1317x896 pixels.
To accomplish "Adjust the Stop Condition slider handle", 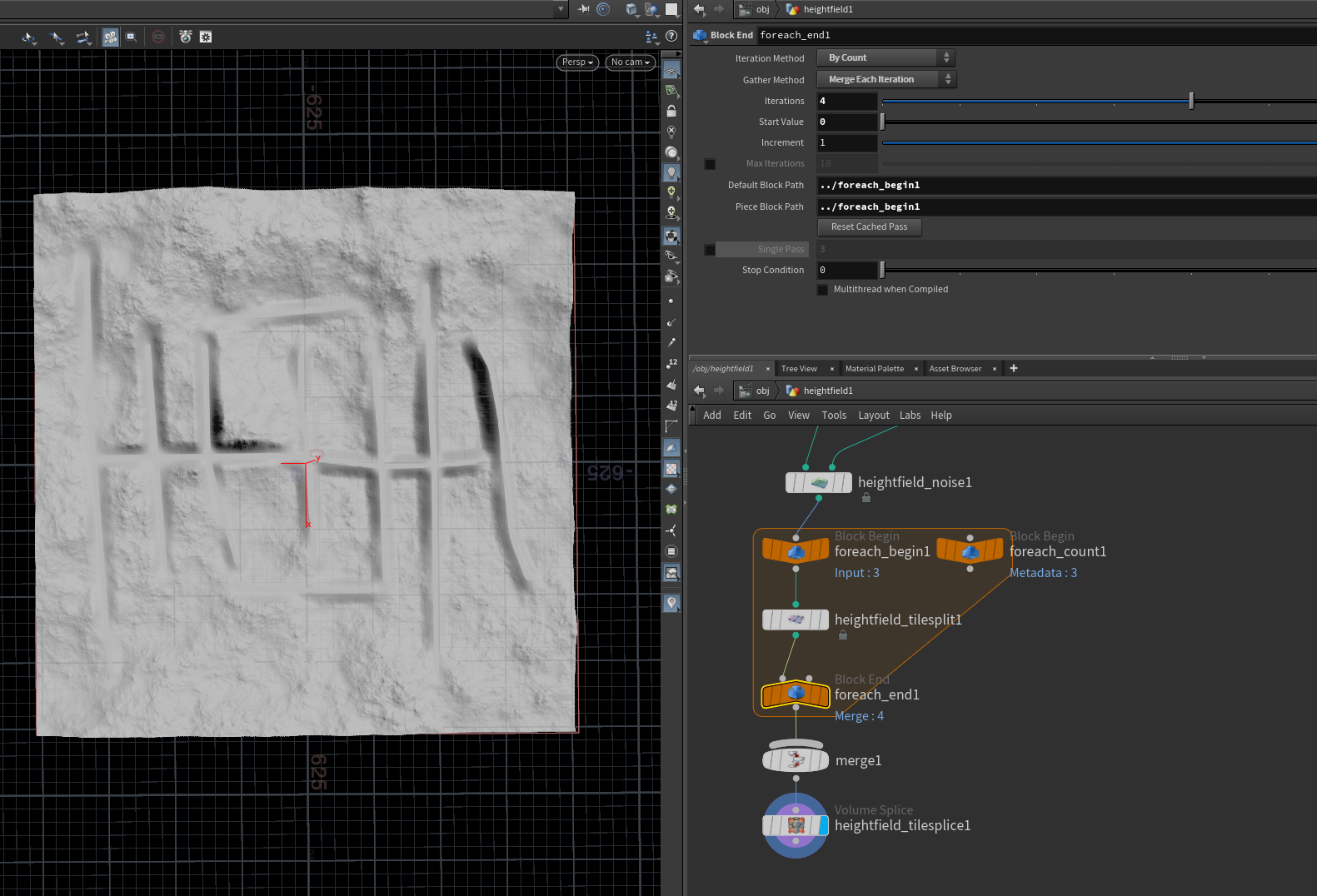I will click(x=882, y=270).
